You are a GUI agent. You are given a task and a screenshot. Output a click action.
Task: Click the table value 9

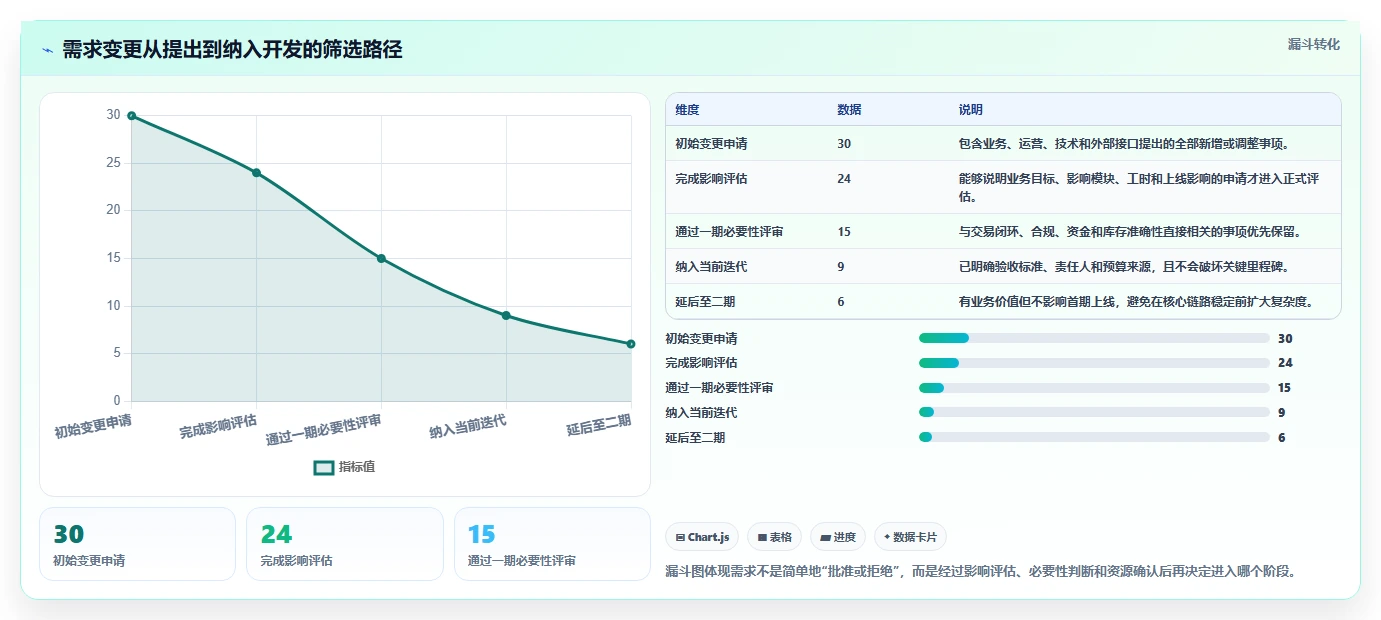(x=841, y=267)
